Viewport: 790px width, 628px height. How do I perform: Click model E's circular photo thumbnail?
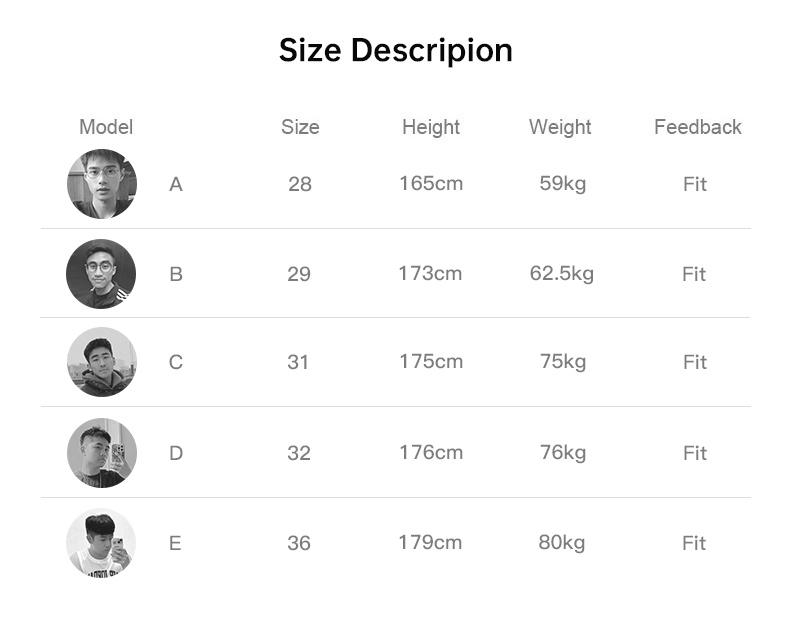click(x=101, y=543)
